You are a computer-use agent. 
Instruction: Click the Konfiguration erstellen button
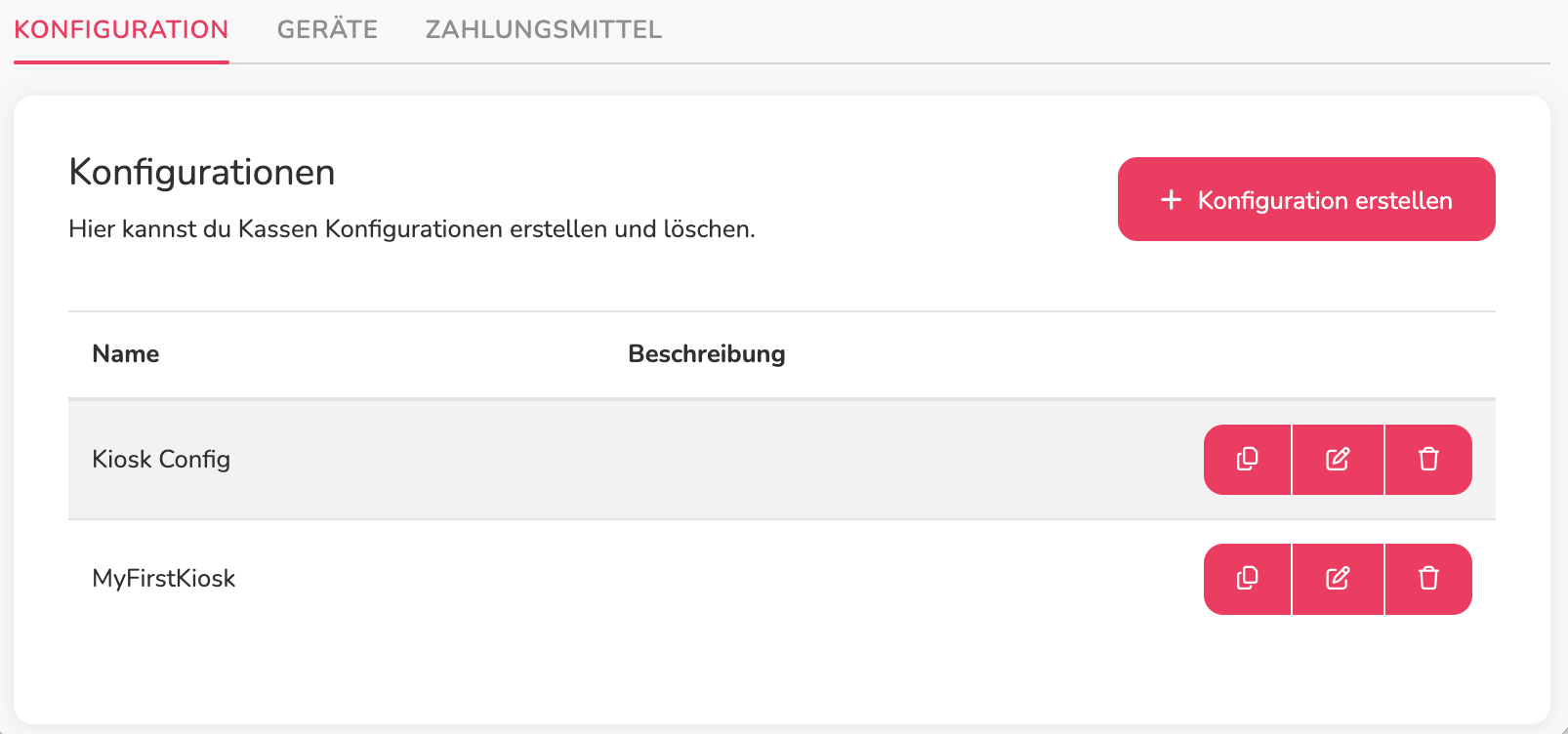[x=1306, y=199]
